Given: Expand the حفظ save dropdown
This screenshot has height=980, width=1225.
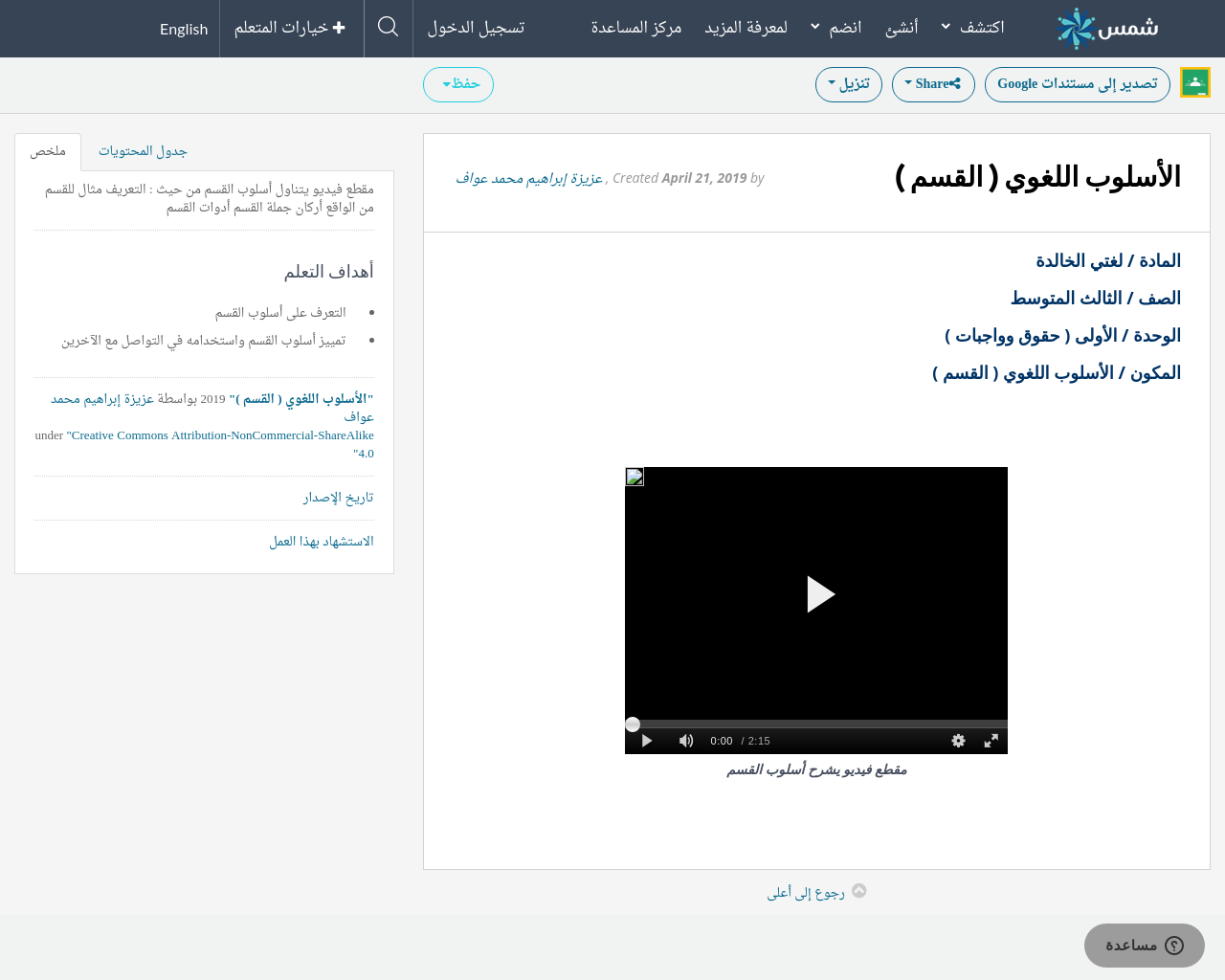Looking at the screenshot, I should (x=458, y=84).
